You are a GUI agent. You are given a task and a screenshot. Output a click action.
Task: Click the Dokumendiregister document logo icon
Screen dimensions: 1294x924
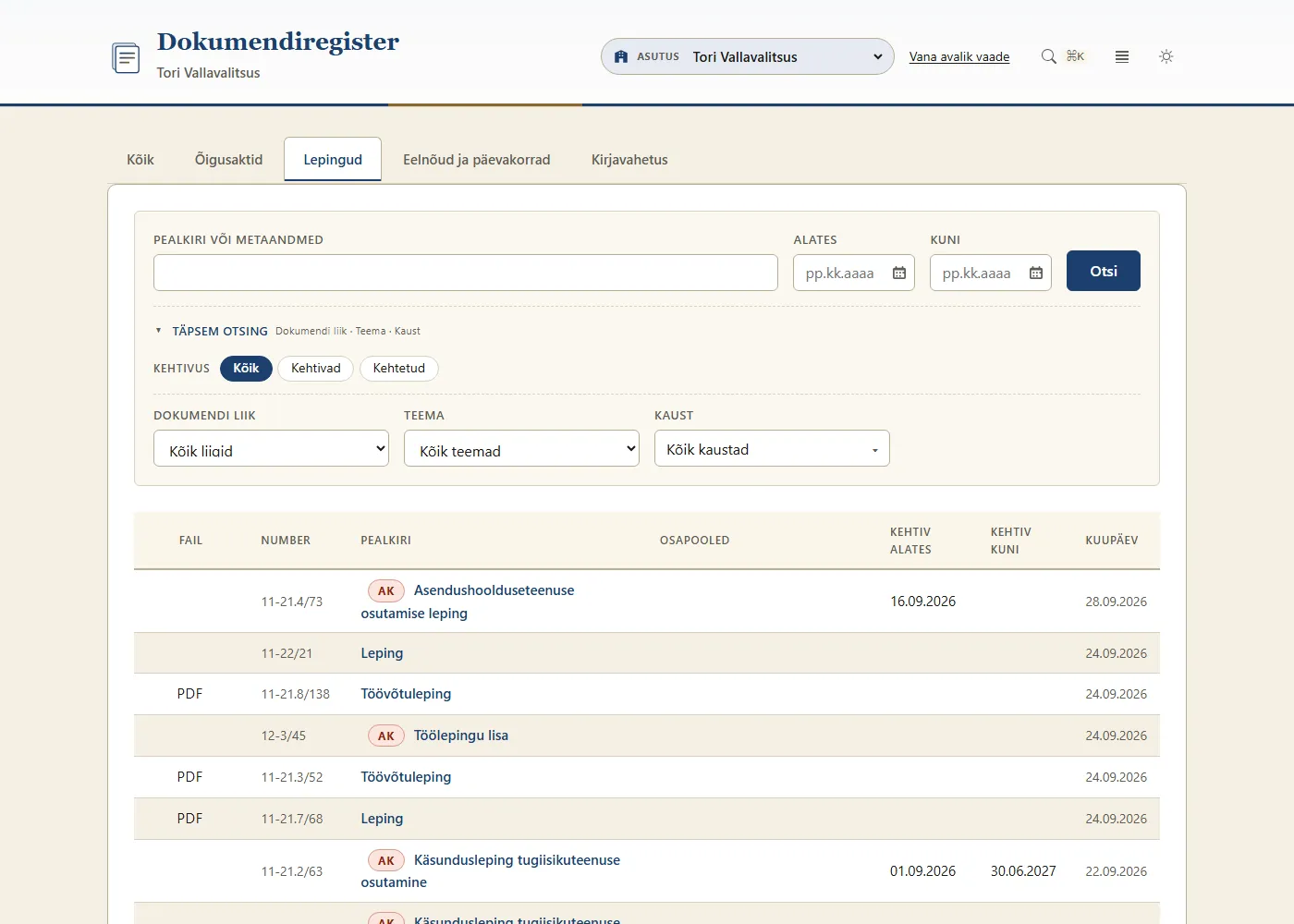(x=126, y=57)
